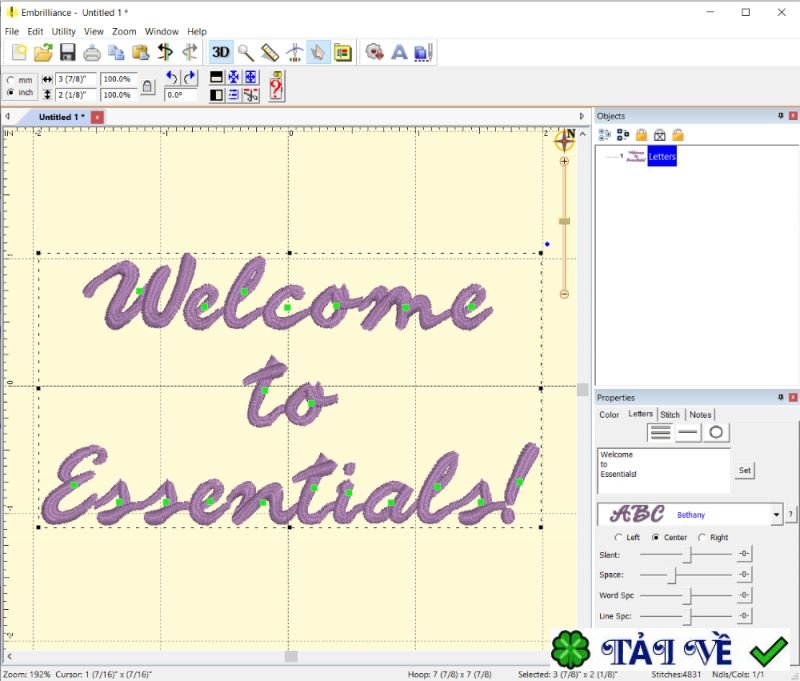Select the ruler measure tool
800x681 pixels.
(x=270, y=52)
